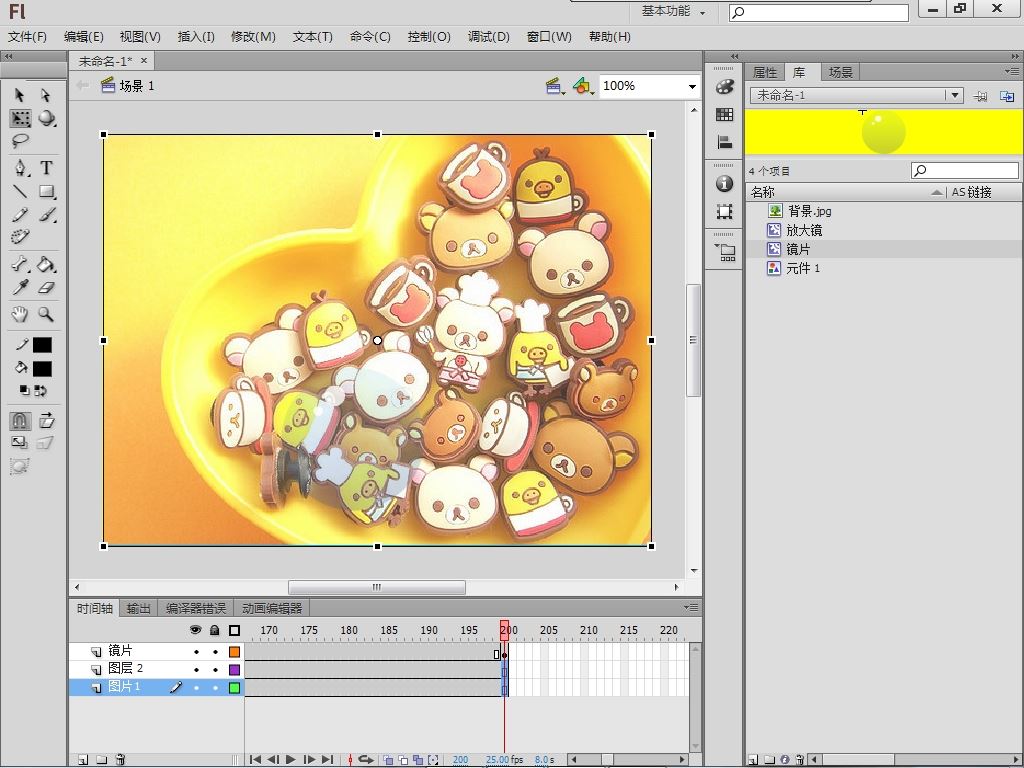Click the show/hide all layers eye icon
The height and width of the screenshot is (768, 1024).
point(195,630)
